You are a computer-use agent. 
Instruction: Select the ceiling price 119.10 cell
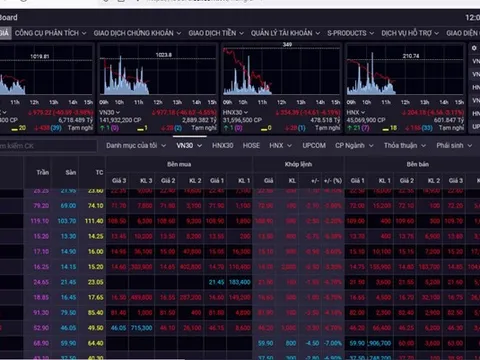click(40, 221)
